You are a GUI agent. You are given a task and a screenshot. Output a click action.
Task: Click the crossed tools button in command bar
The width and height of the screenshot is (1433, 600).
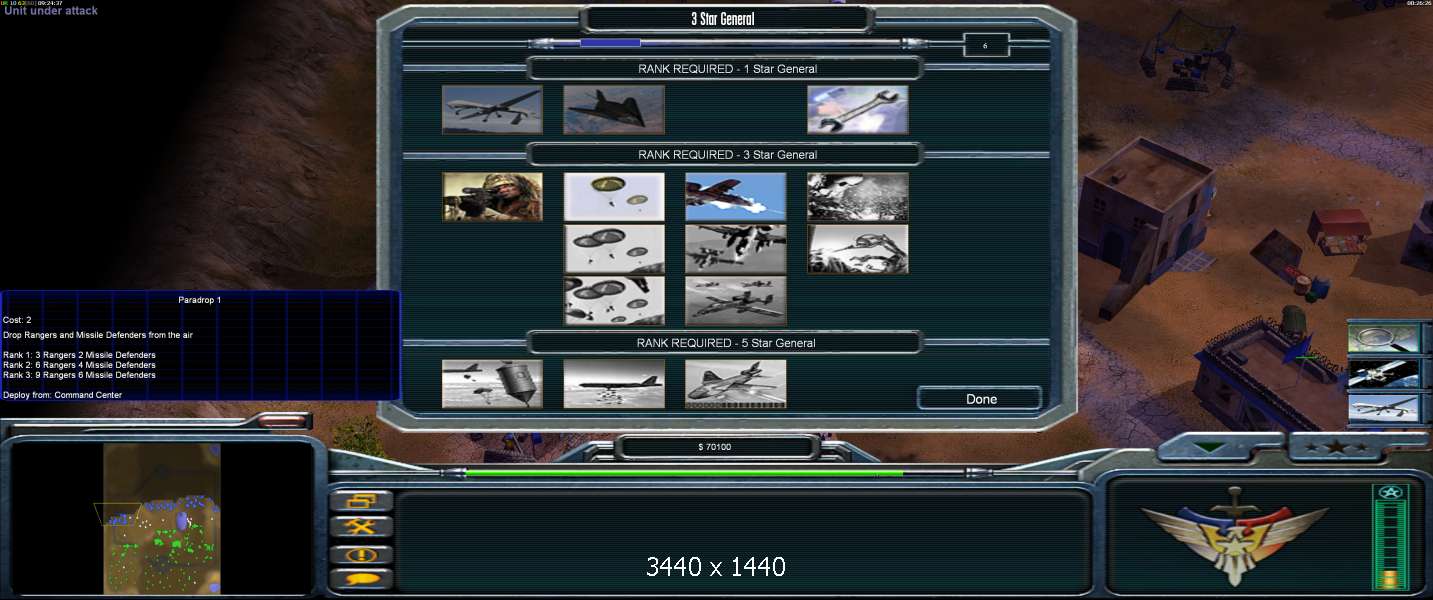361,526
